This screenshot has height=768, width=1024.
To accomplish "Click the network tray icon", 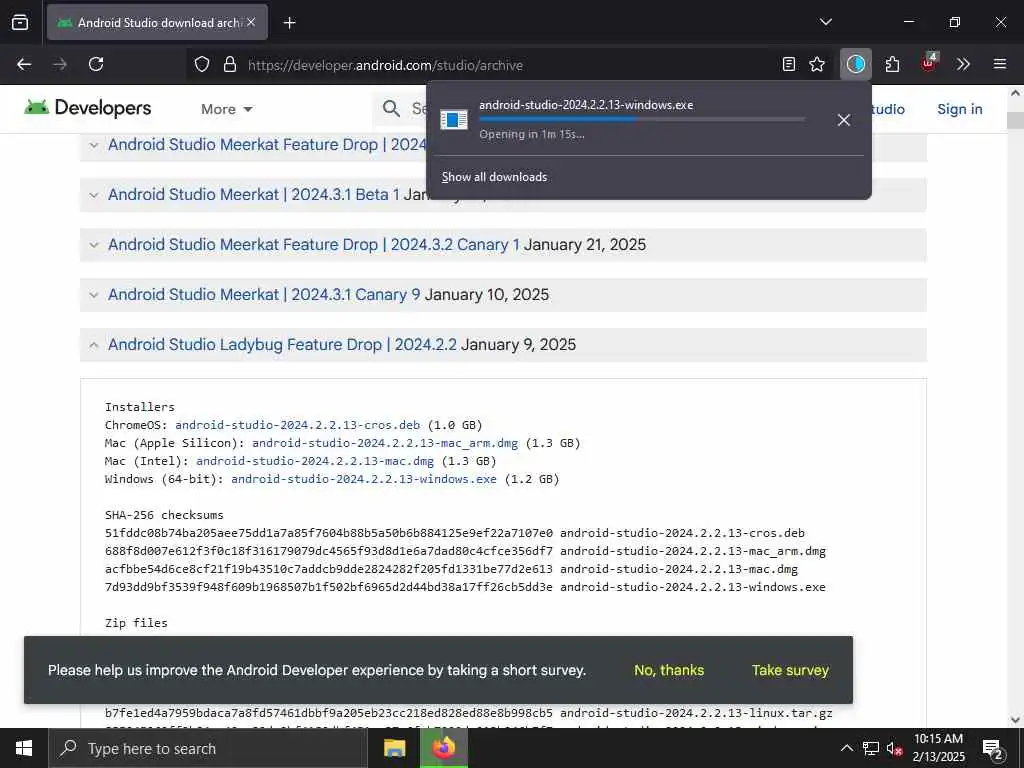I will tap(871, 748).
